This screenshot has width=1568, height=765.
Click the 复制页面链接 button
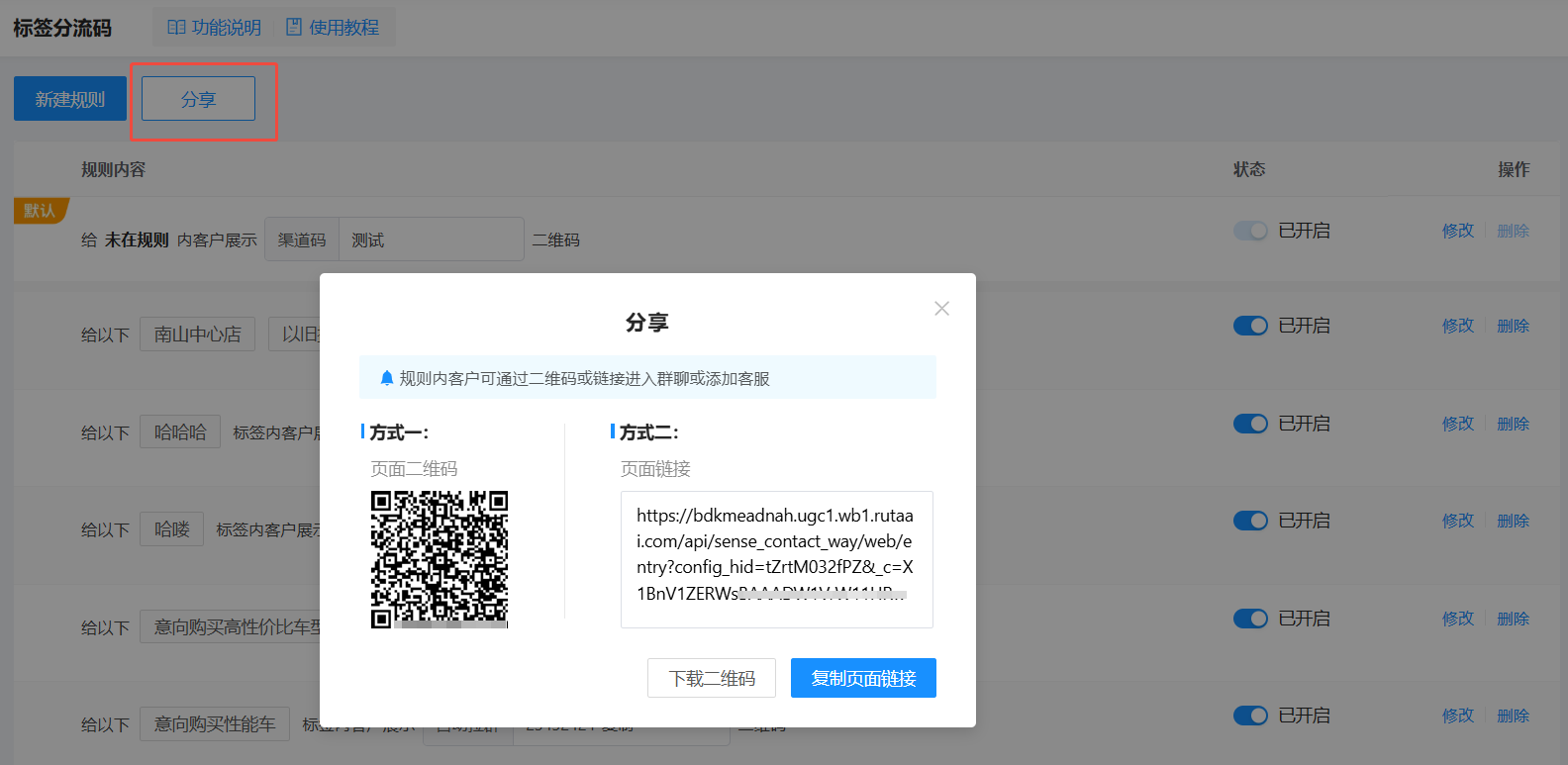[863, 678]
